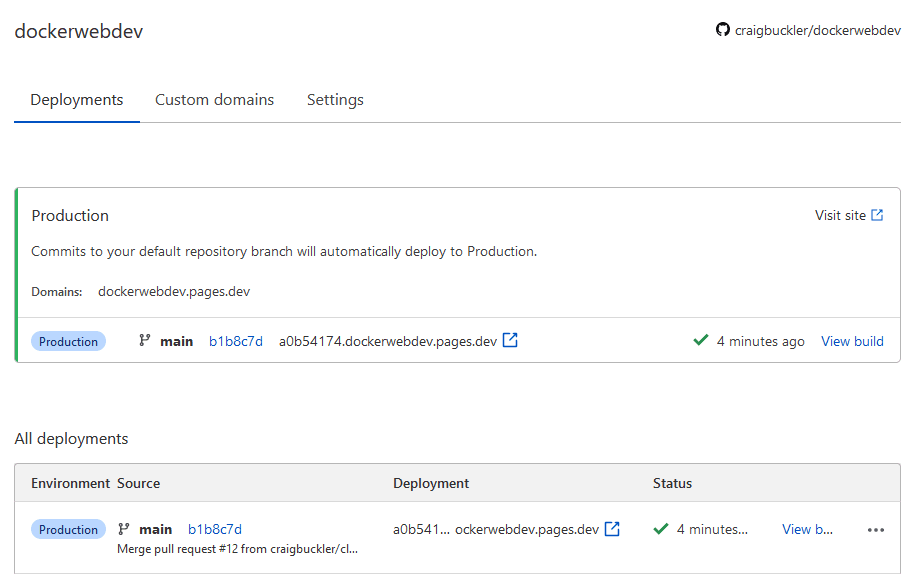Click the truncated View build link in the table row
The height and width of the screenshot is (584, 914).
pyautogui.click(x=807, y=529)
